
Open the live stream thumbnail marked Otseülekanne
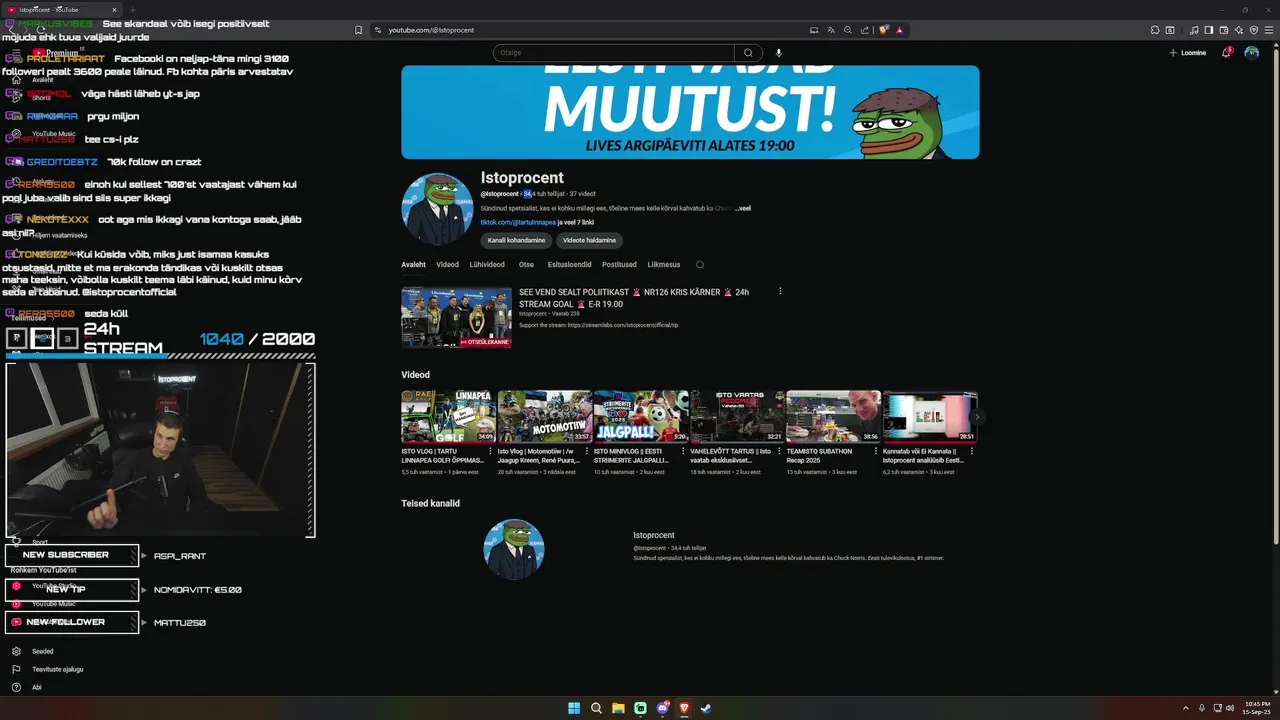[x=456, y=317]
